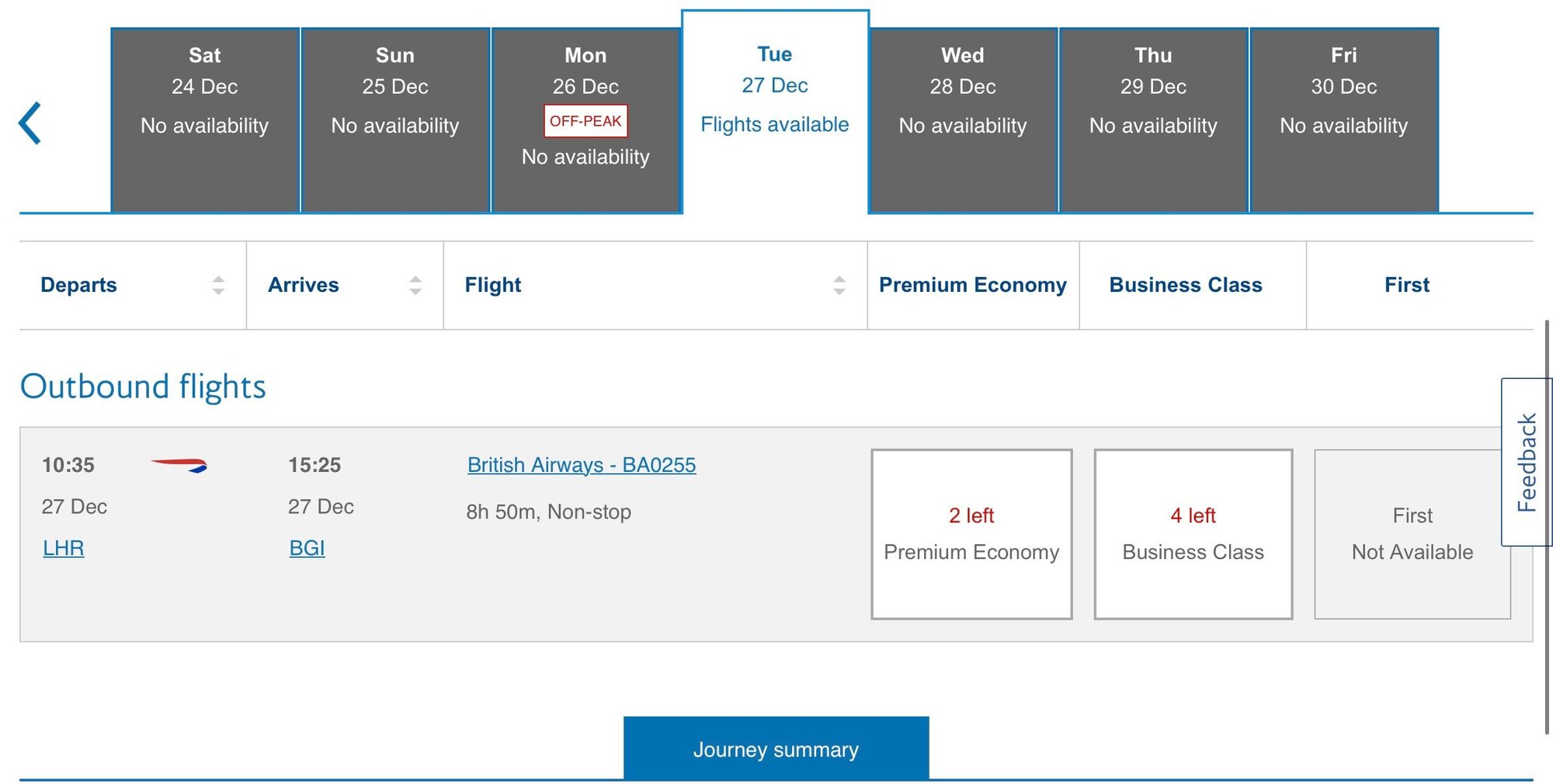Click the previous week left chevron arrow

(x=30, y=123)
